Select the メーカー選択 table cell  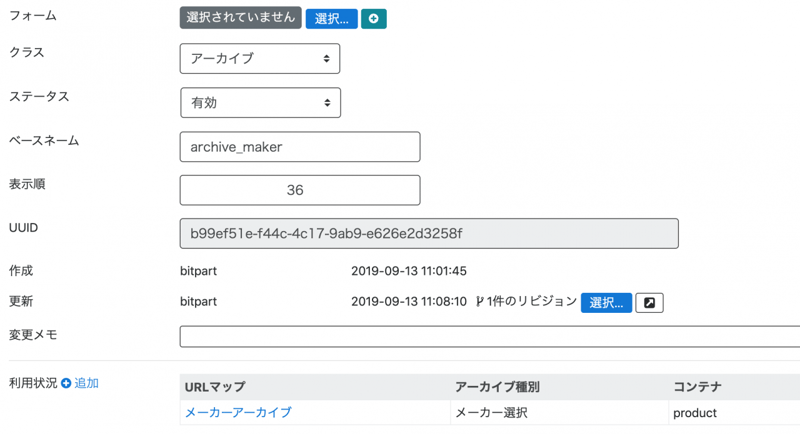point(491,412)
